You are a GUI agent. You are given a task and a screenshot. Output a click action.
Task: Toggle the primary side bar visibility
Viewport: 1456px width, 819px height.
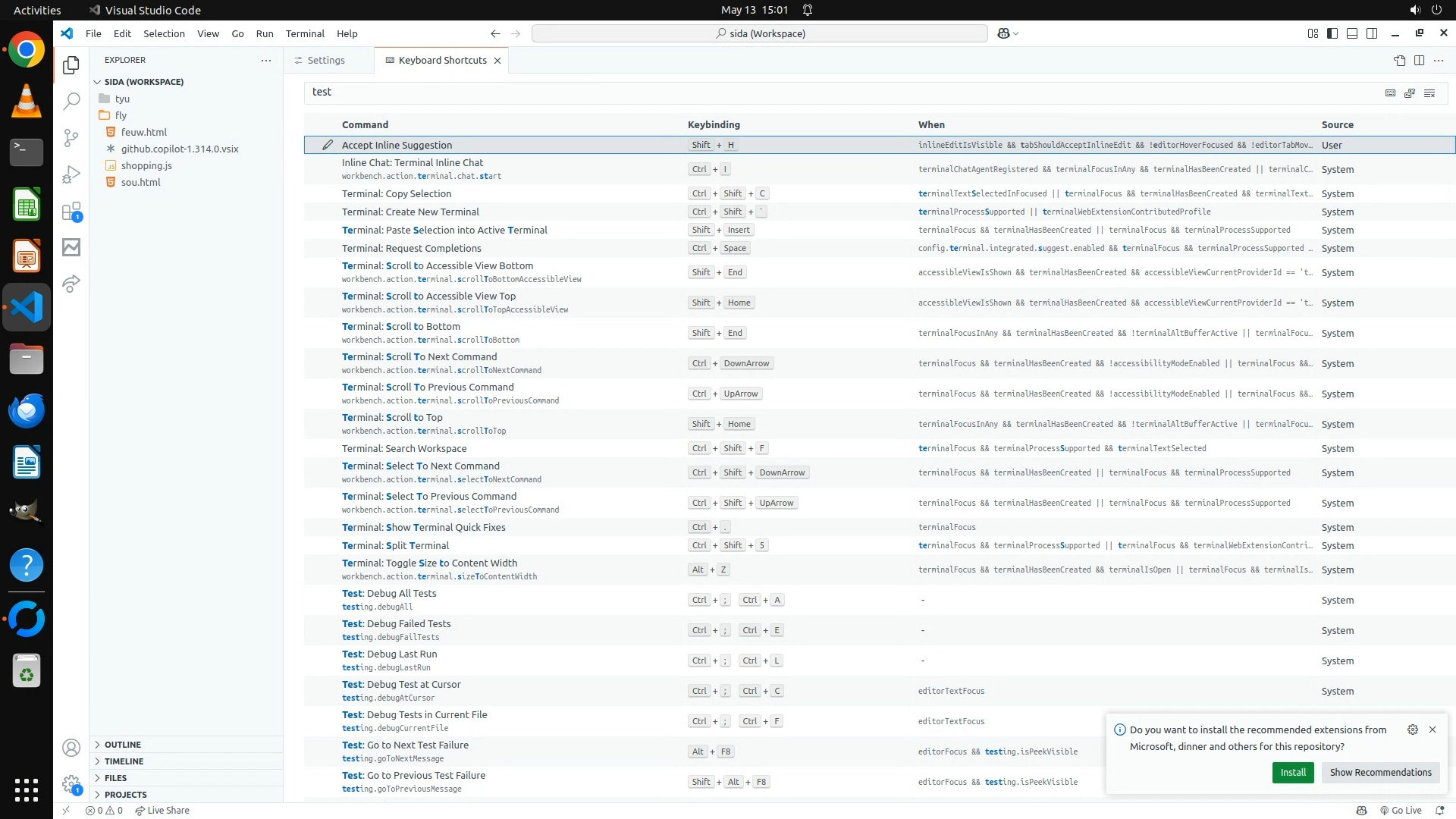pos(1332,33)
